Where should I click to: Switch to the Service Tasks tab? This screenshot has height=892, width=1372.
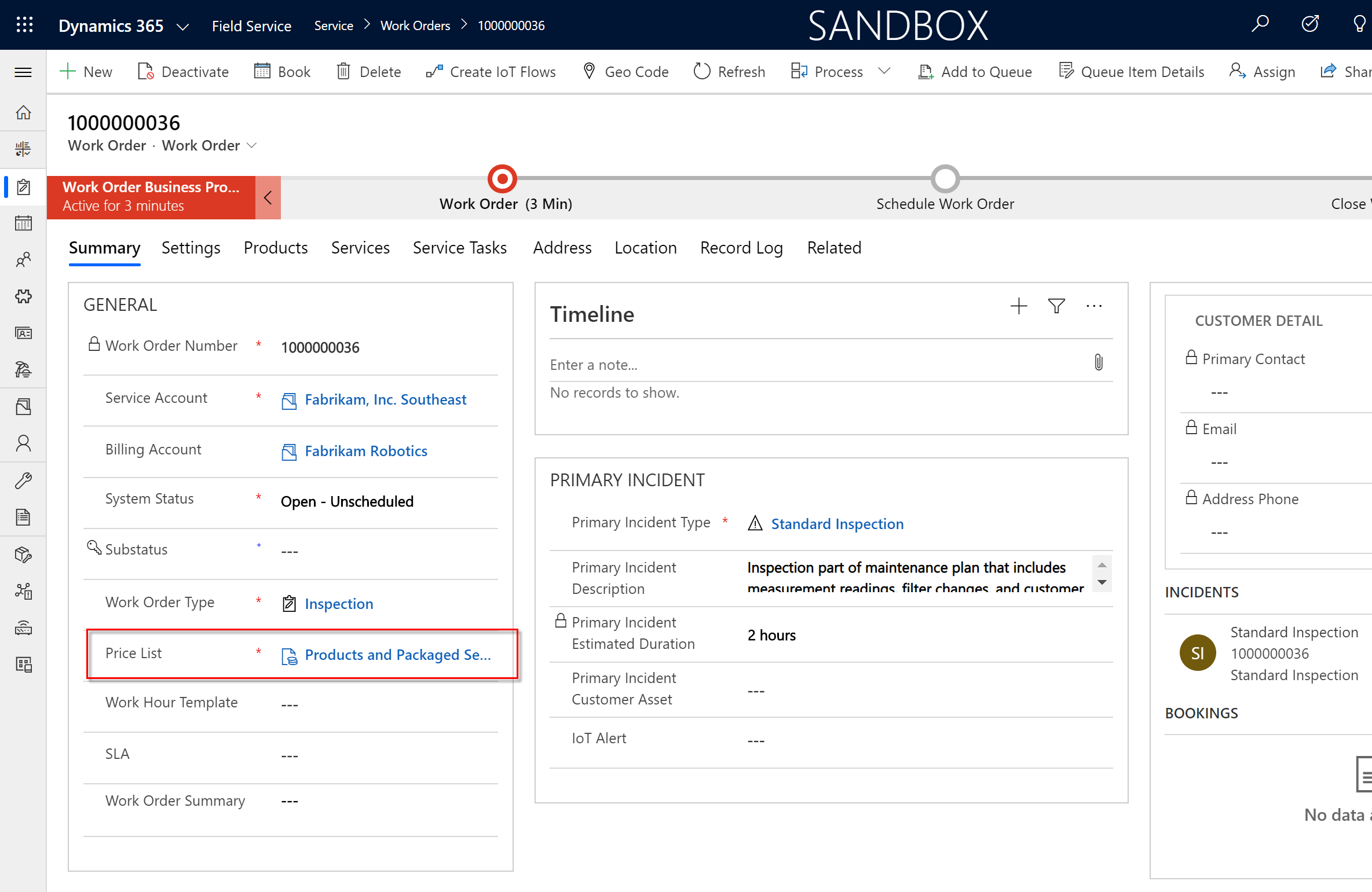[459, 248]
